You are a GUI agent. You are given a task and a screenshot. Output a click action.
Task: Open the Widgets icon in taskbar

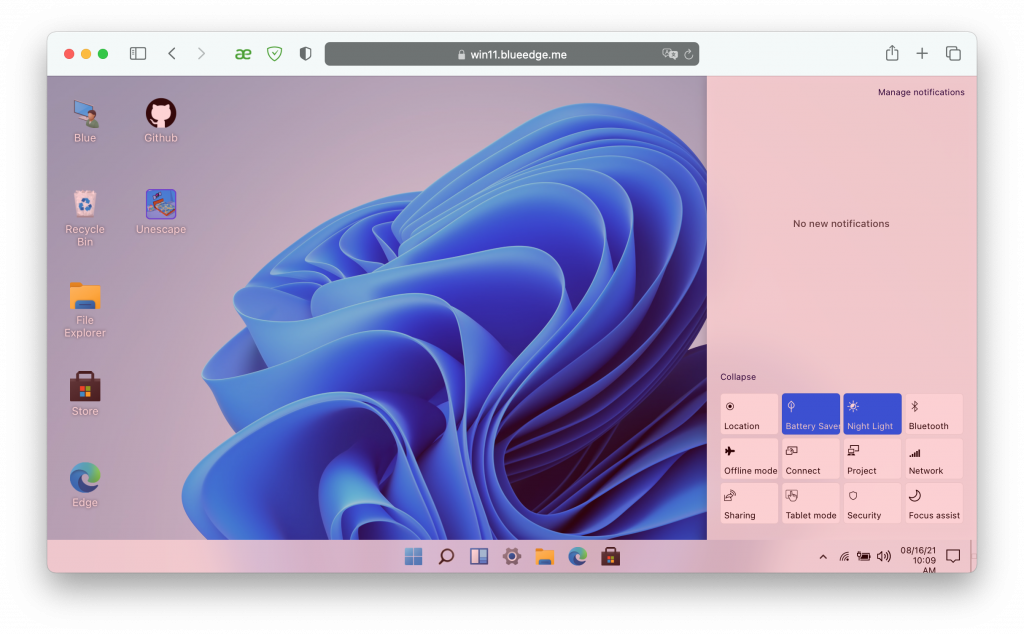(x=479, y=557)
